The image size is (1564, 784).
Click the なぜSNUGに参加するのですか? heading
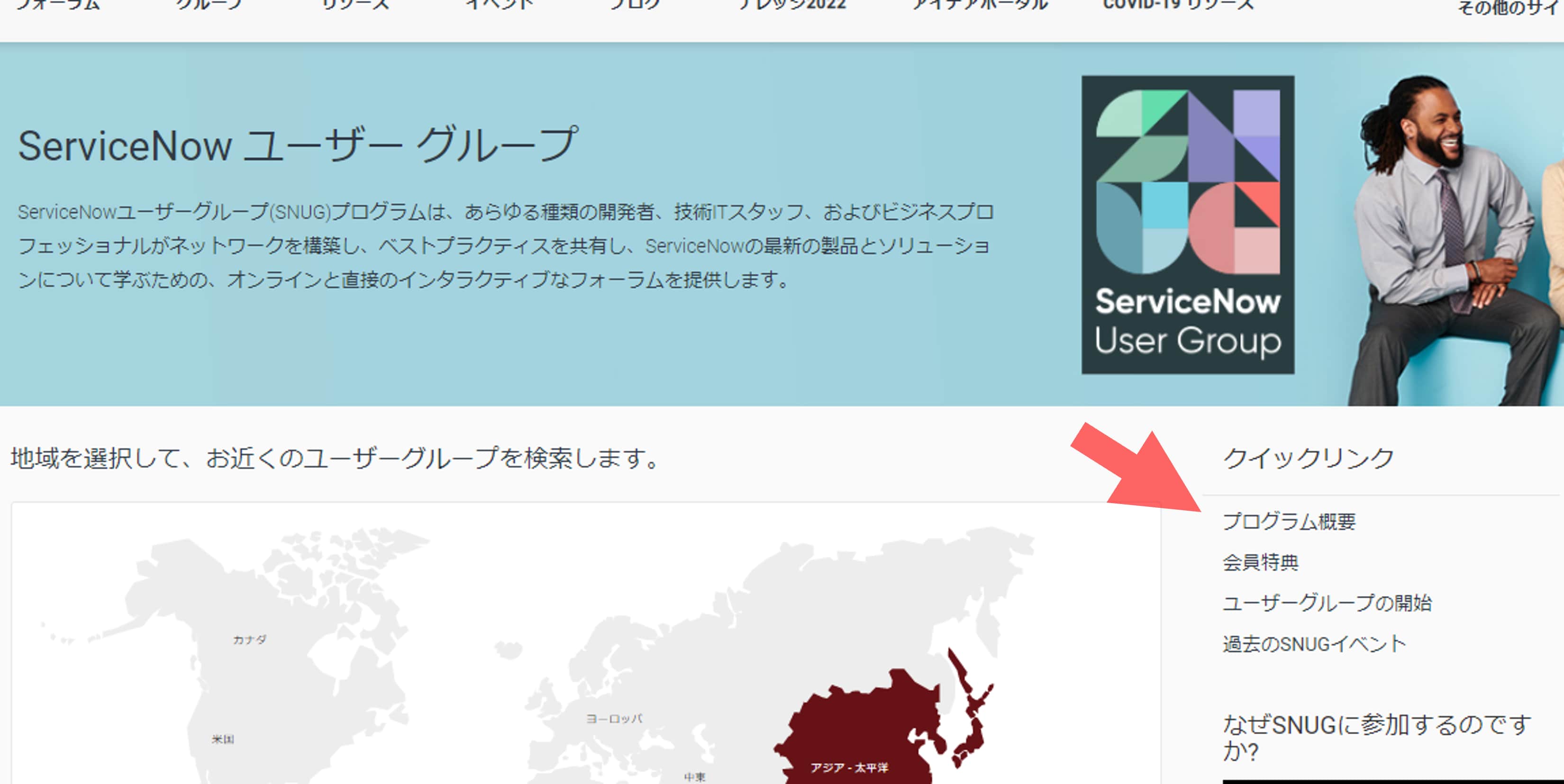pyautogui.click(x=1377, y=737)
